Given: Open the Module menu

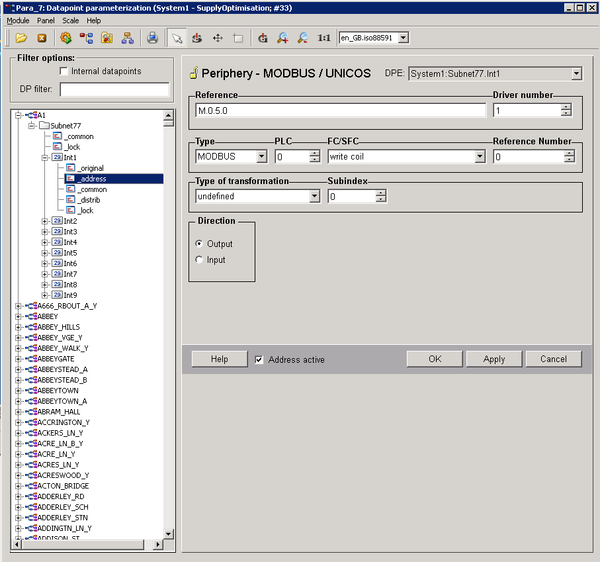Looking at the screenshot, I should 18,20.
